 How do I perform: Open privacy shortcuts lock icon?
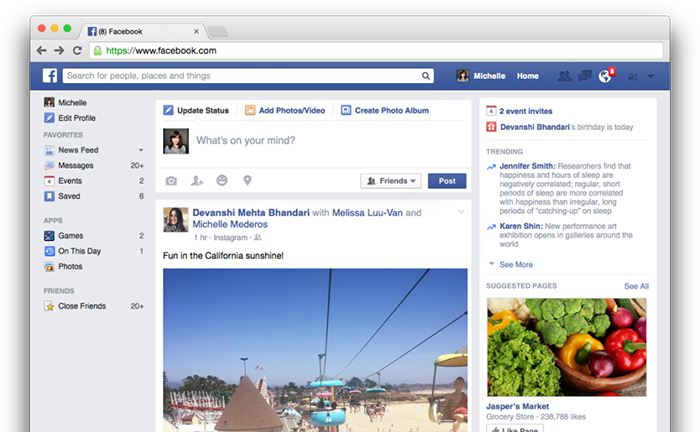632,77
